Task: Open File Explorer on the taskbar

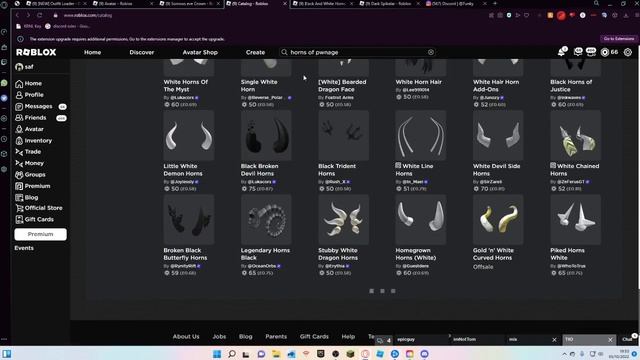Action: [x=276, y=353]
